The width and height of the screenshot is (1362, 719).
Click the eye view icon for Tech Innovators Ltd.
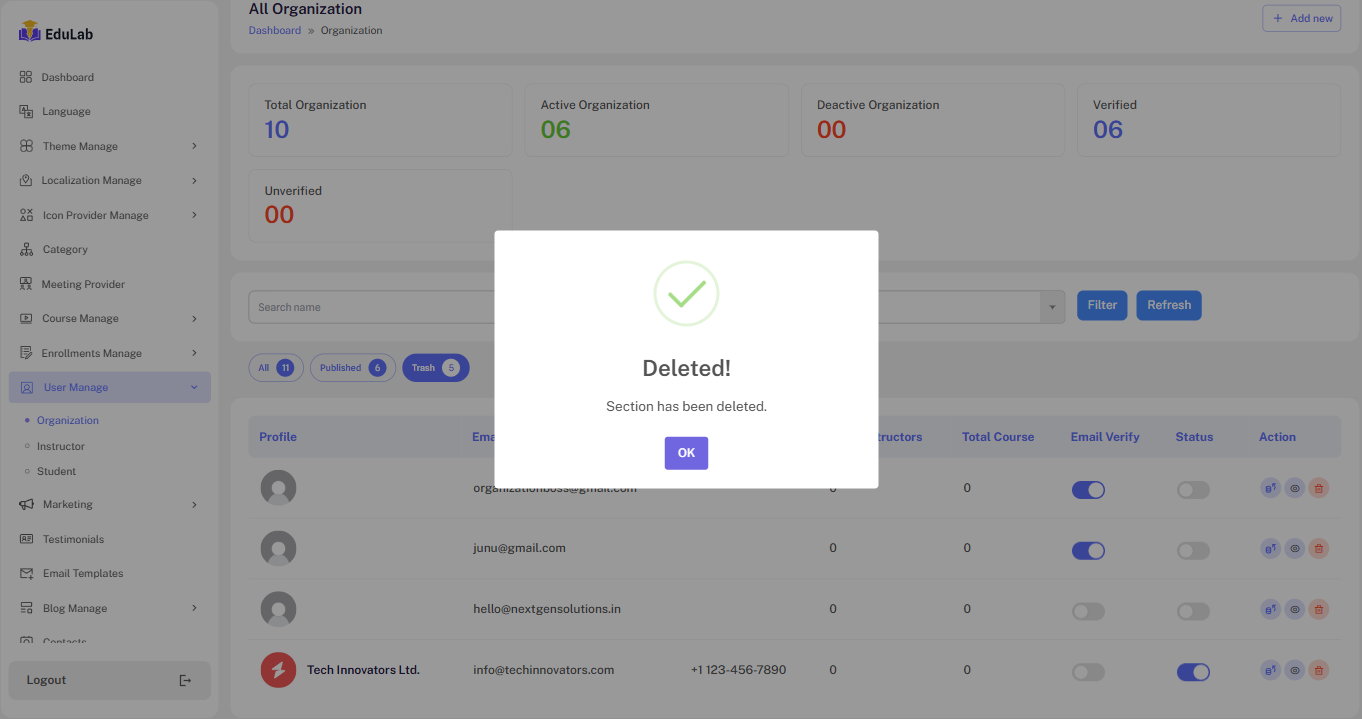1295,671
